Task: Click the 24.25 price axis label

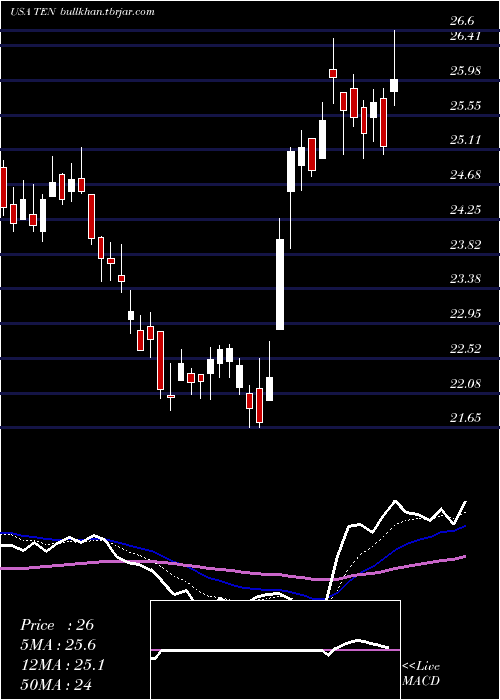Action: (466, 209)
